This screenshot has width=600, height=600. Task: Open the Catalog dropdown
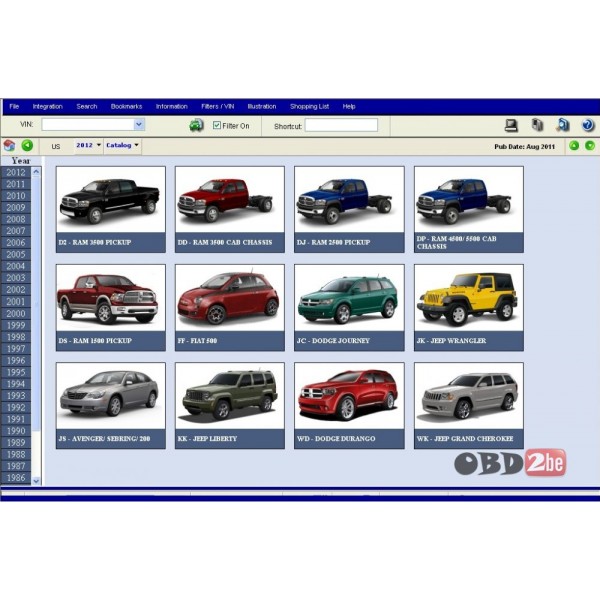122,145
